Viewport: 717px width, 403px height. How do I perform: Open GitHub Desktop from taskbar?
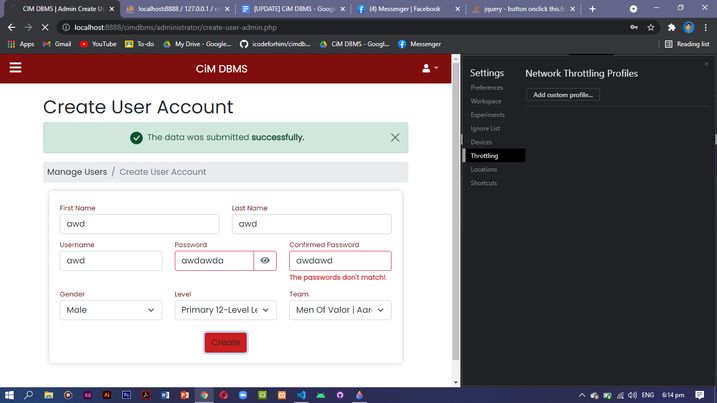pos(340,395)
